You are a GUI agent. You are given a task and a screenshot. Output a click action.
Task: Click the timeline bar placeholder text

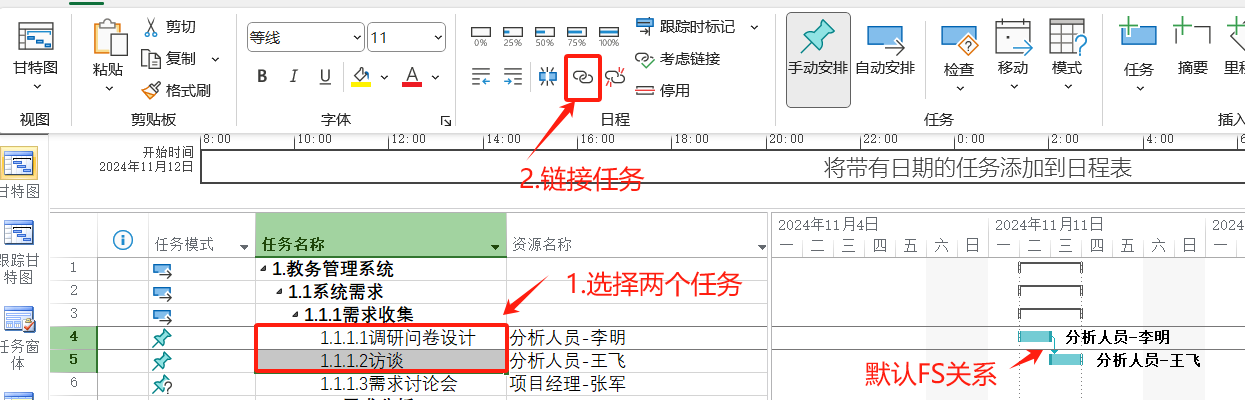(977, 168)
